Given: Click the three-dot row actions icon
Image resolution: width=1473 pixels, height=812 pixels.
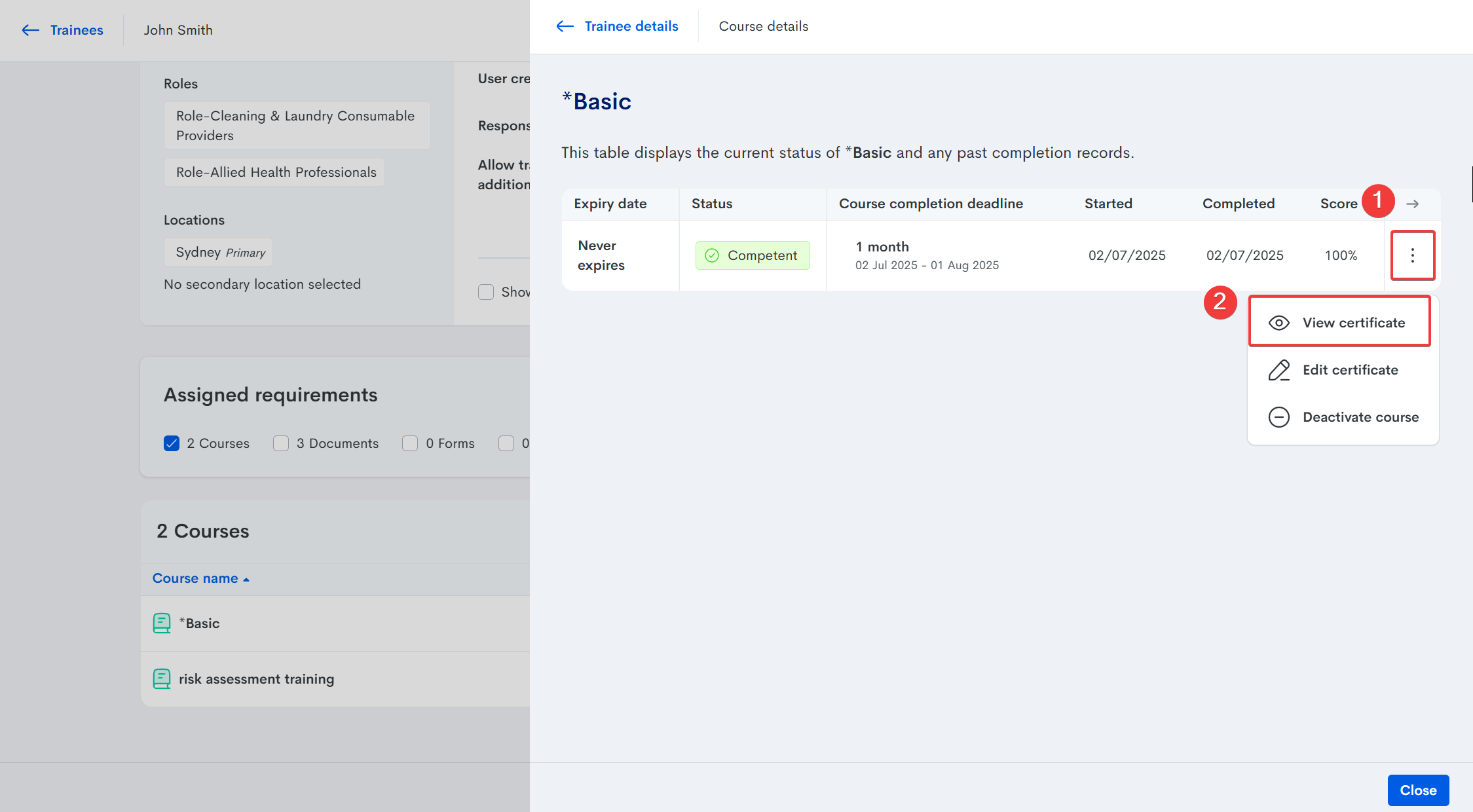Looking at the screenshot, I should 1412,255.
